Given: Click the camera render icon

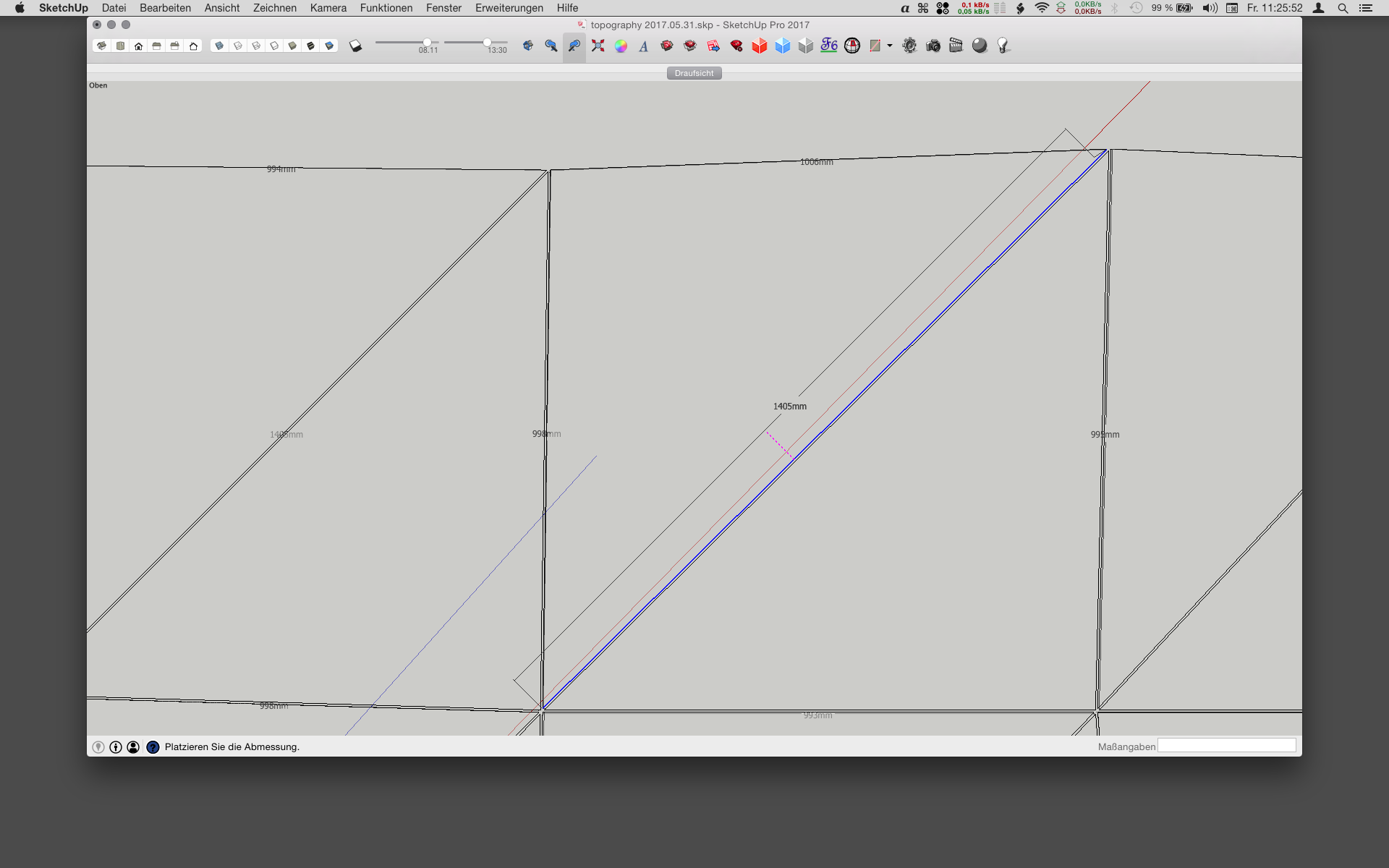Looking at the screenshot, I should (x=933, y=46).
